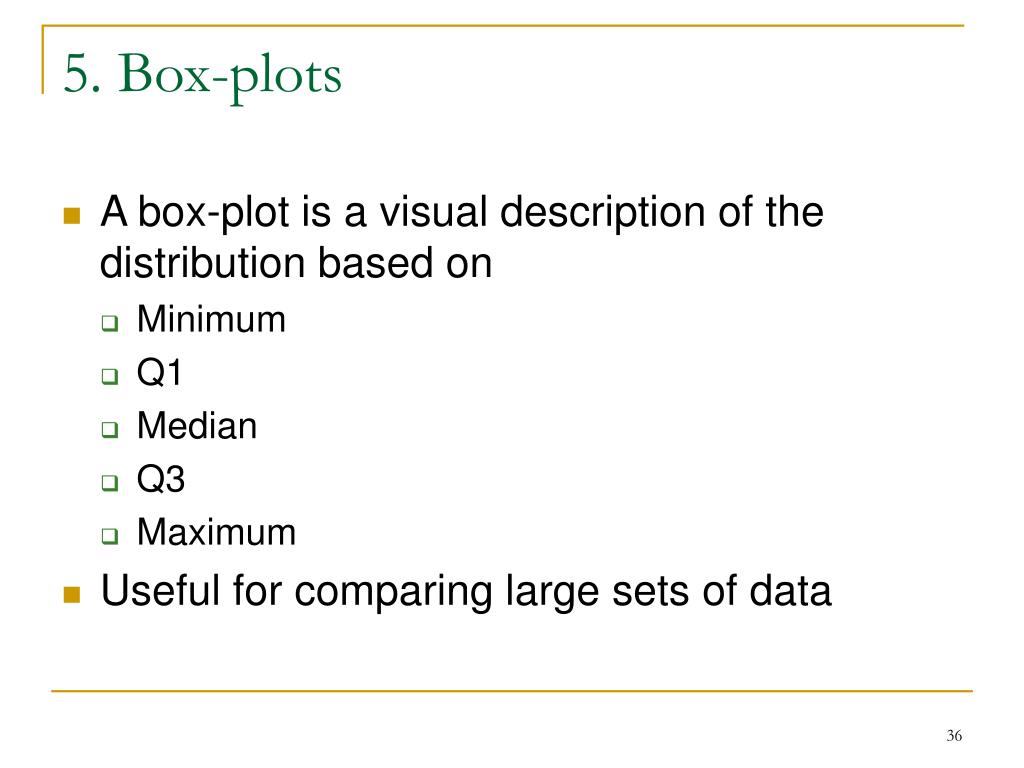Click the square bullet next to Minimum
The image size is (1024, 768).
(x=110, y=323)
